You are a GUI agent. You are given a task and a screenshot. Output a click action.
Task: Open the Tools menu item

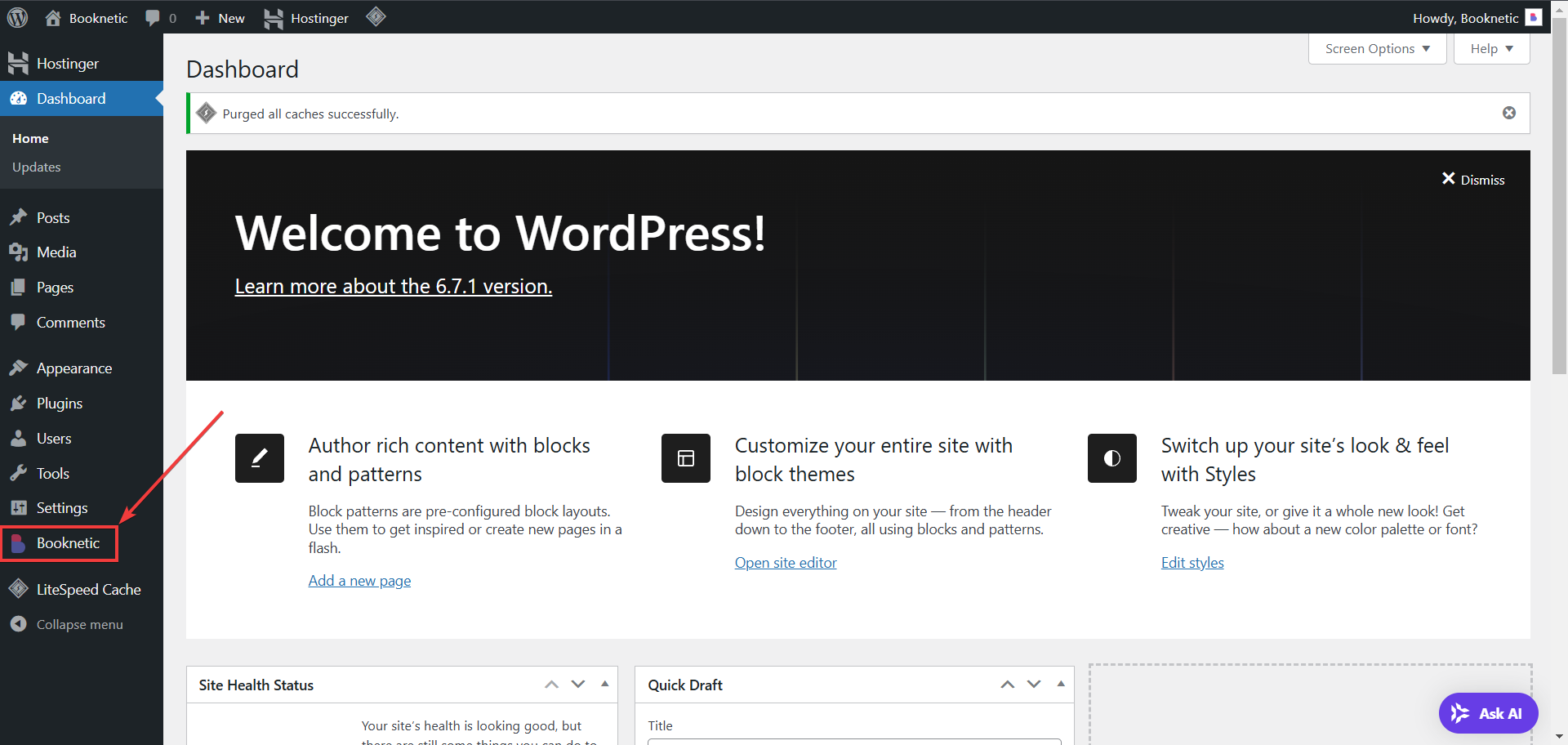click(82, 473)
